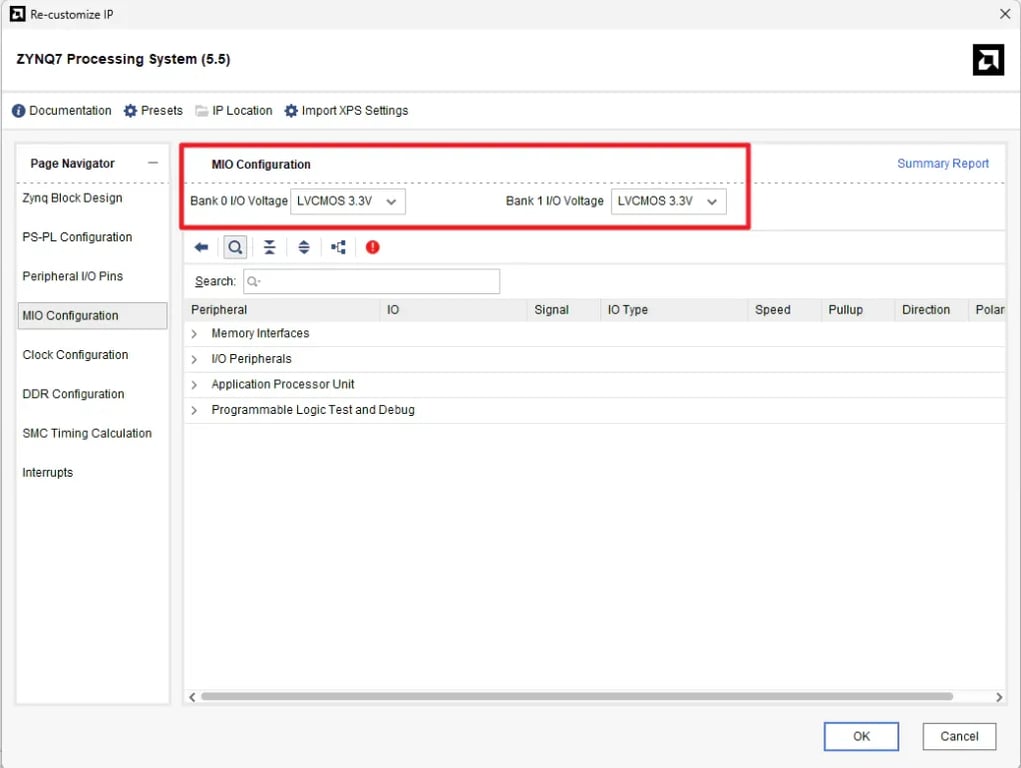This screenshot has width=1021, height=768.
Task: Click the Direction column header
Action: point(932,310)
